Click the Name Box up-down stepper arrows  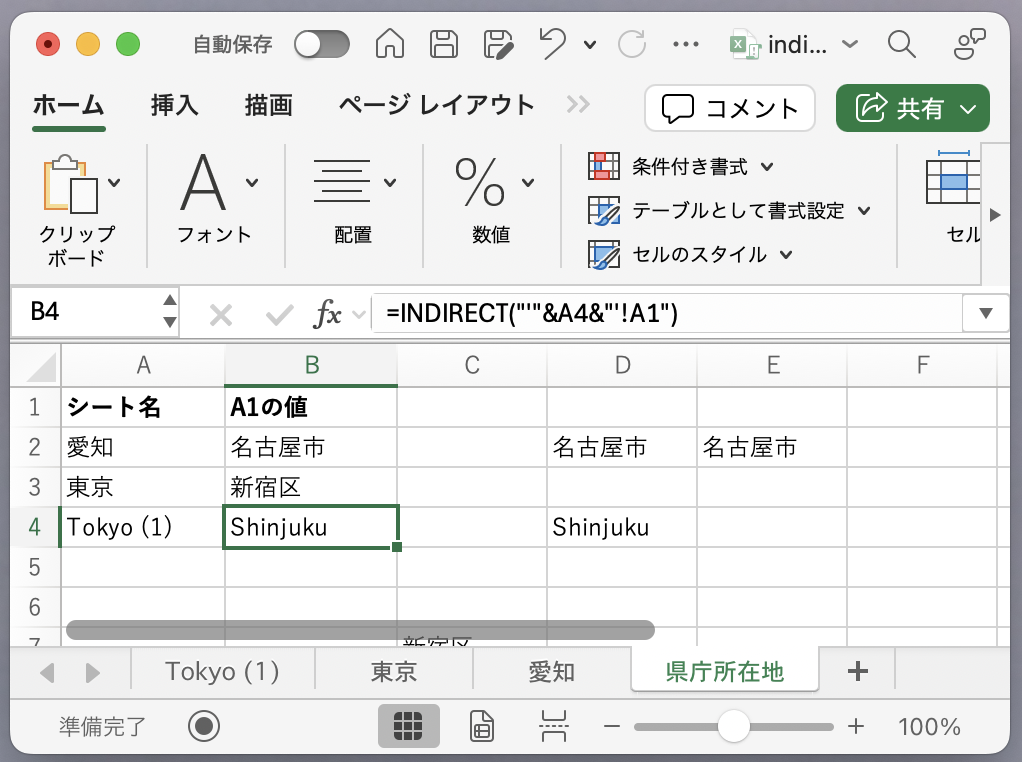point(169,311)
